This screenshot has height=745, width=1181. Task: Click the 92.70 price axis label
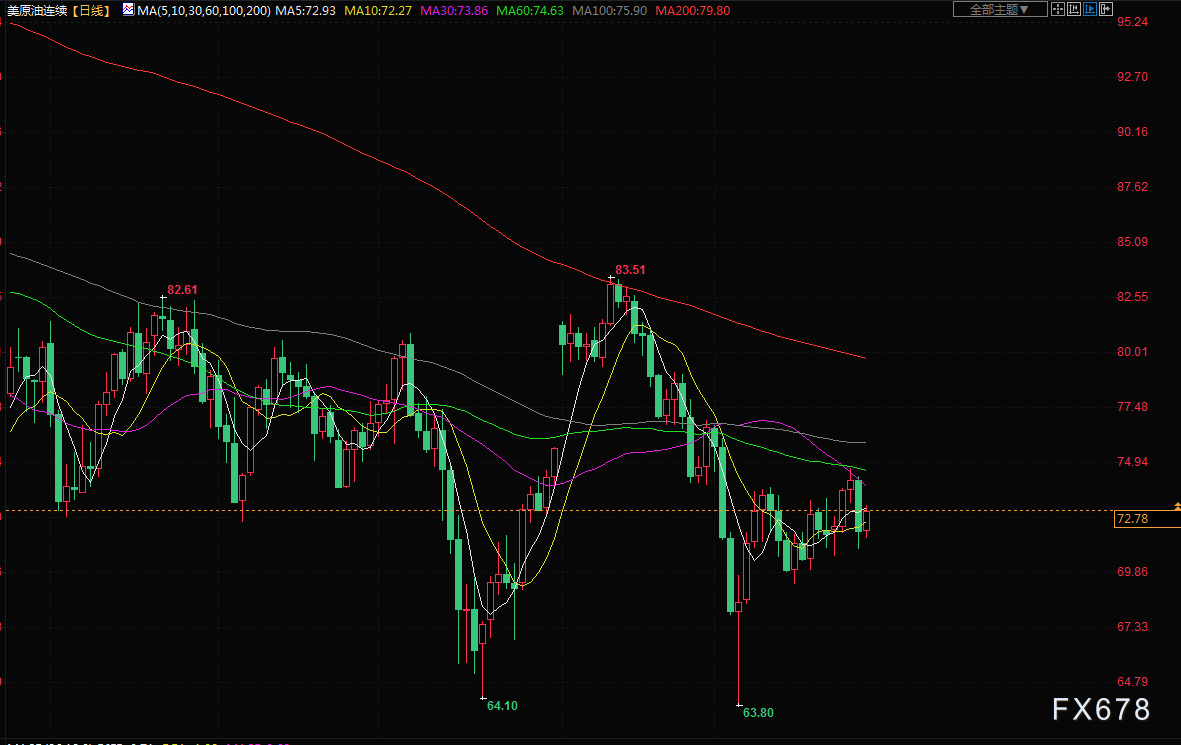(x=1133, y=77)
